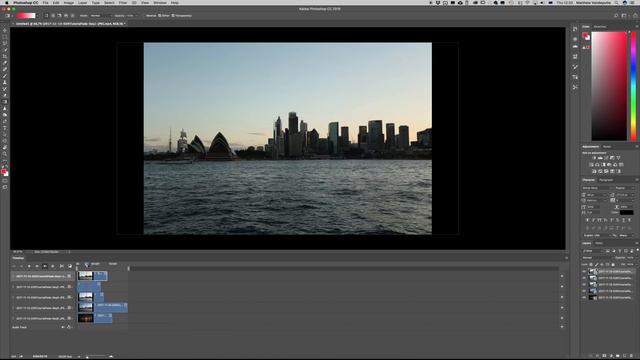Hide the top layer in Layers panel

click(584, 271)
